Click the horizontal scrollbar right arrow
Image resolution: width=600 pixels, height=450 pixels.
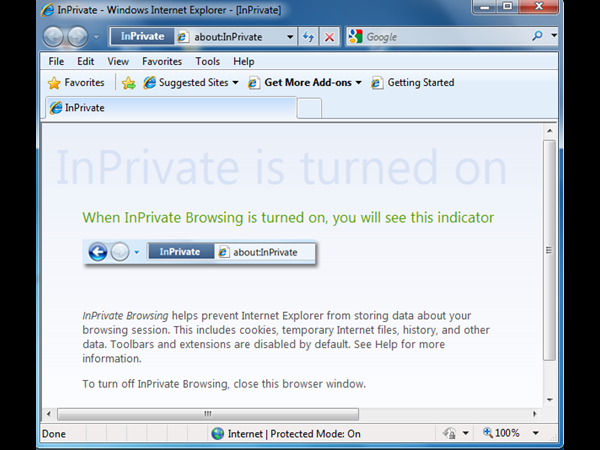pyautogui.click(x=535, y=414)
